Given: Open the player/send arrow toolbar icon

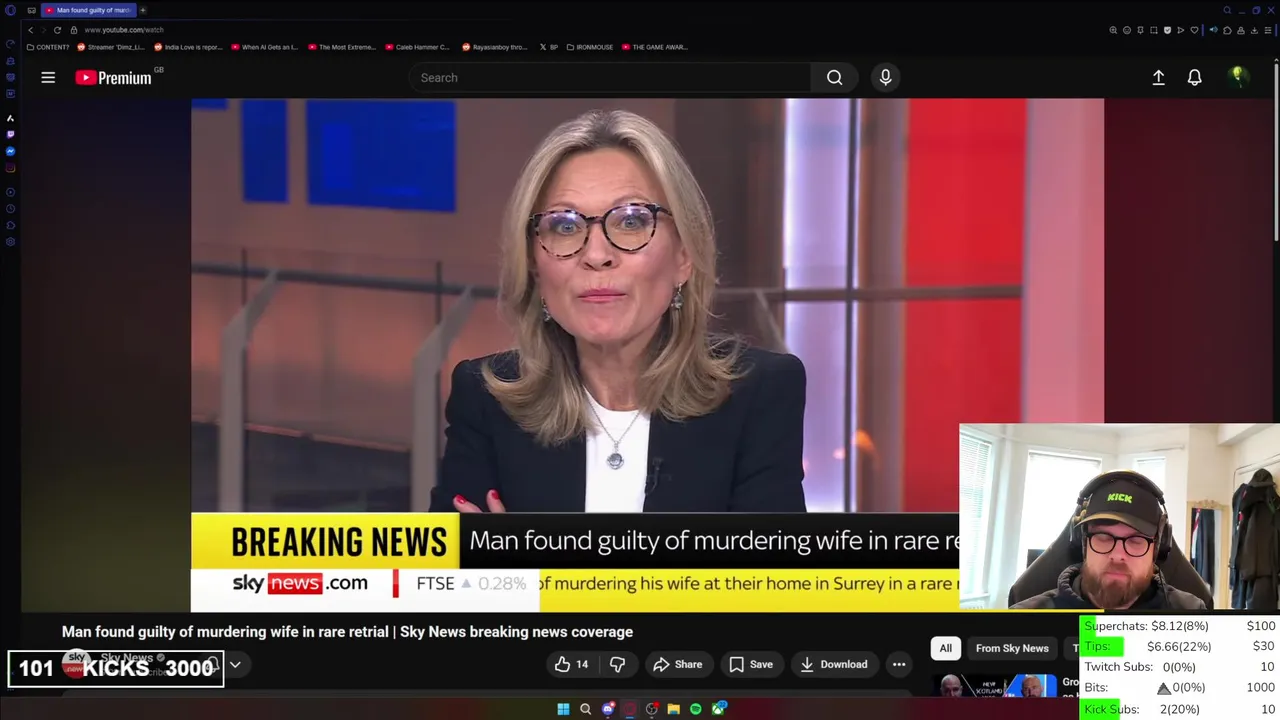Looking at the screenshot, I should click(x=1181, y=30).
